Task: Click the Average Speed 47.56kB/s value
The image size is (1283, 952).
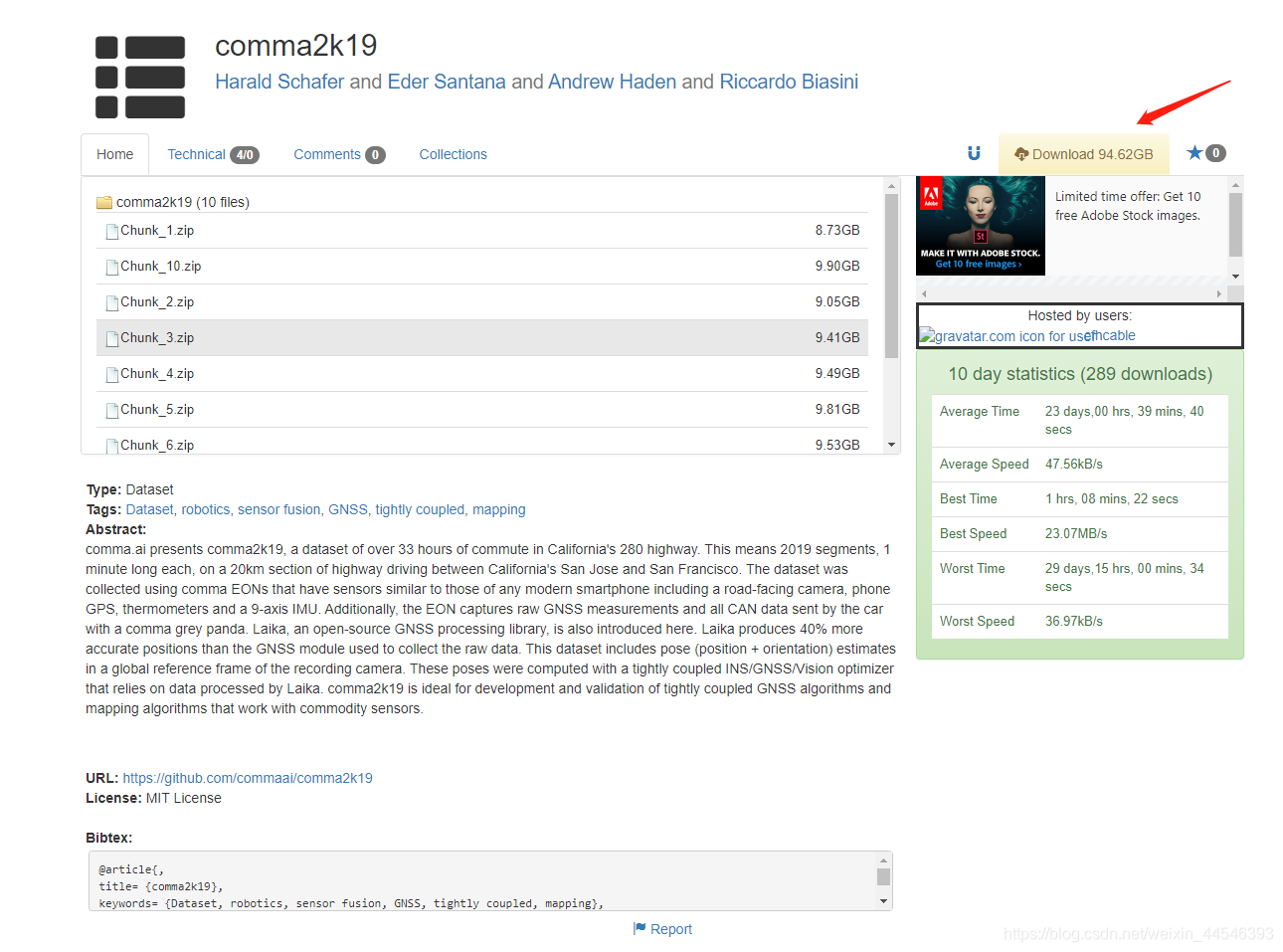Action: (1074, 465)
